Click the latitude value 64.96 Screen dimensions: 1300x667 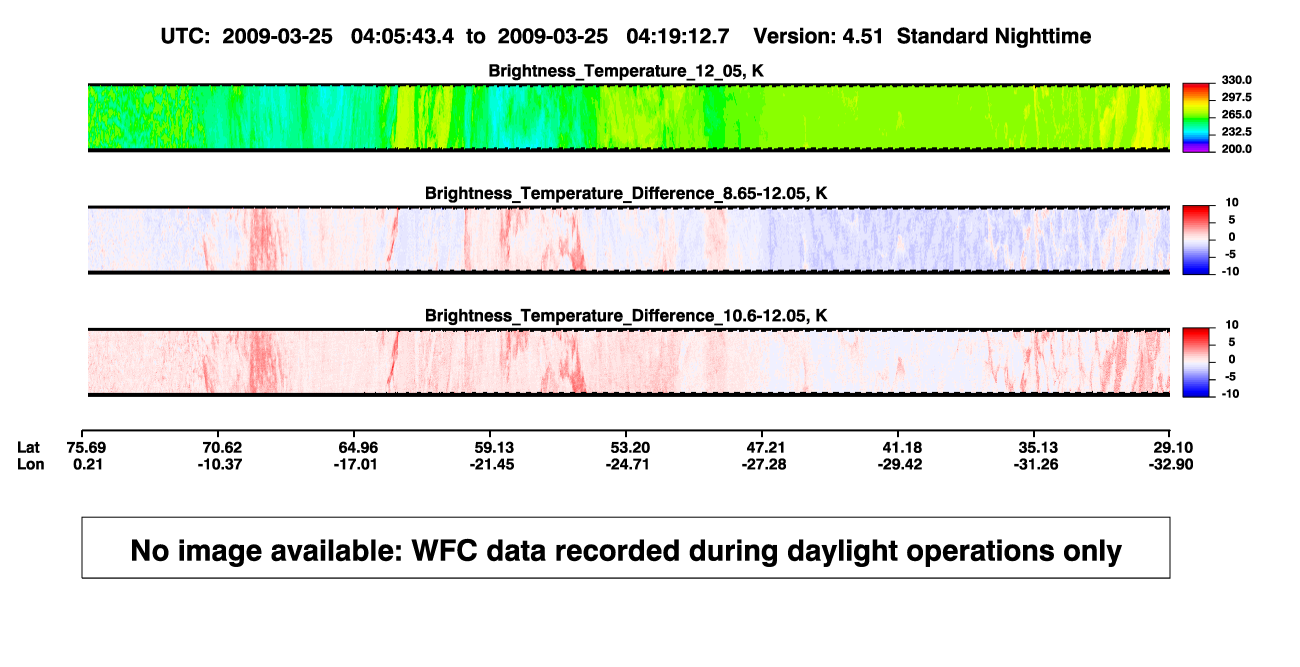(x=357, y=447)
